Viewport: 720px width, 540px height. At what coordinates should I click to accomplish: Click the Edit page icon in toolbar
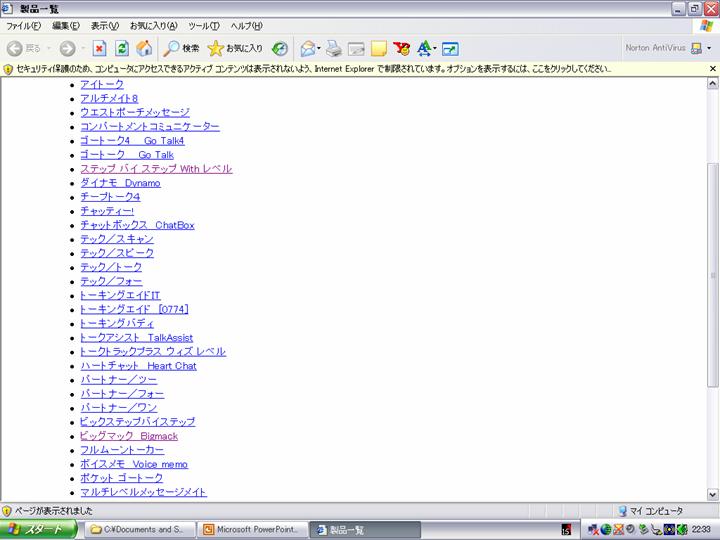click(x=356, y=48)
